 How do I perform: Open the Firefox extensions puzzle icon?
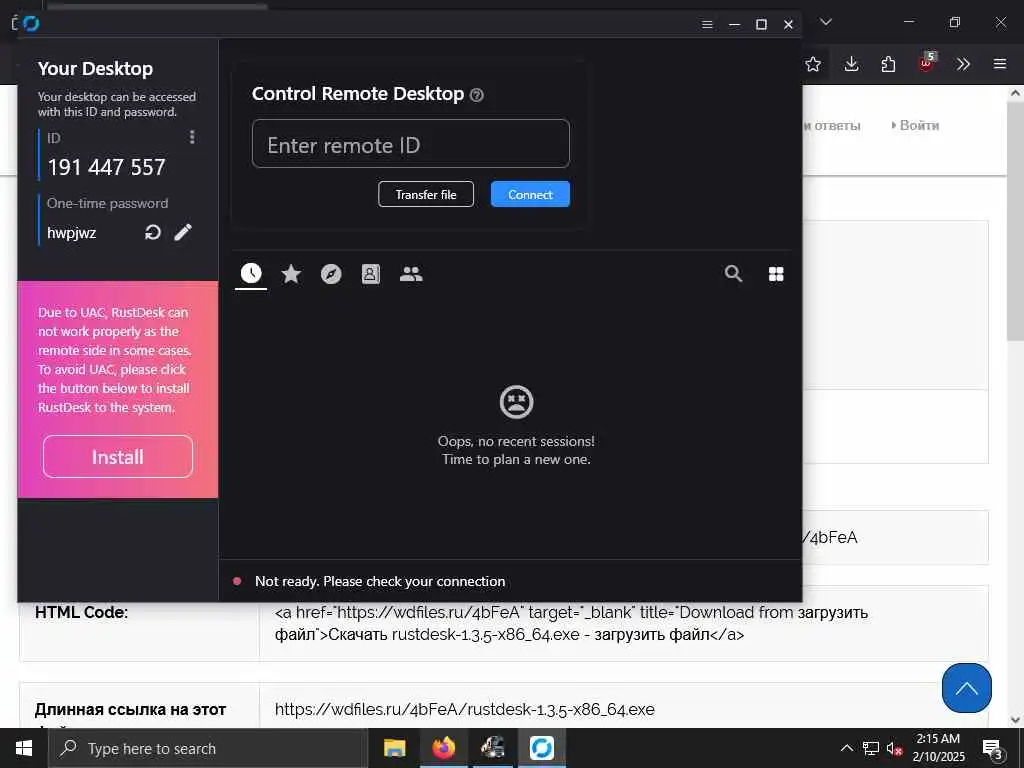coord(888,64)
